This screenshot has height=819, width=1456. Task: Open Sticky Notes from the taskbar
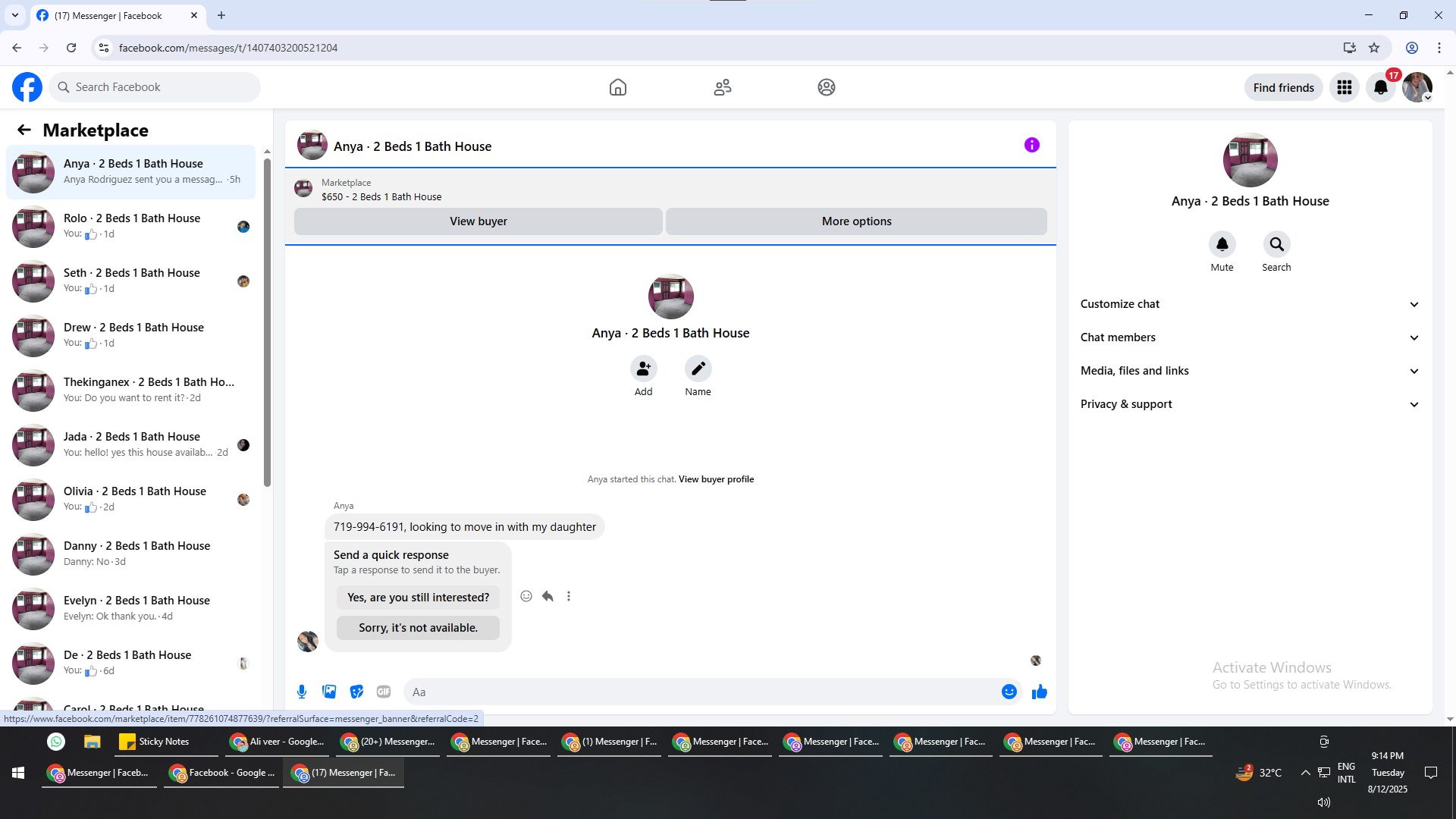155,742
